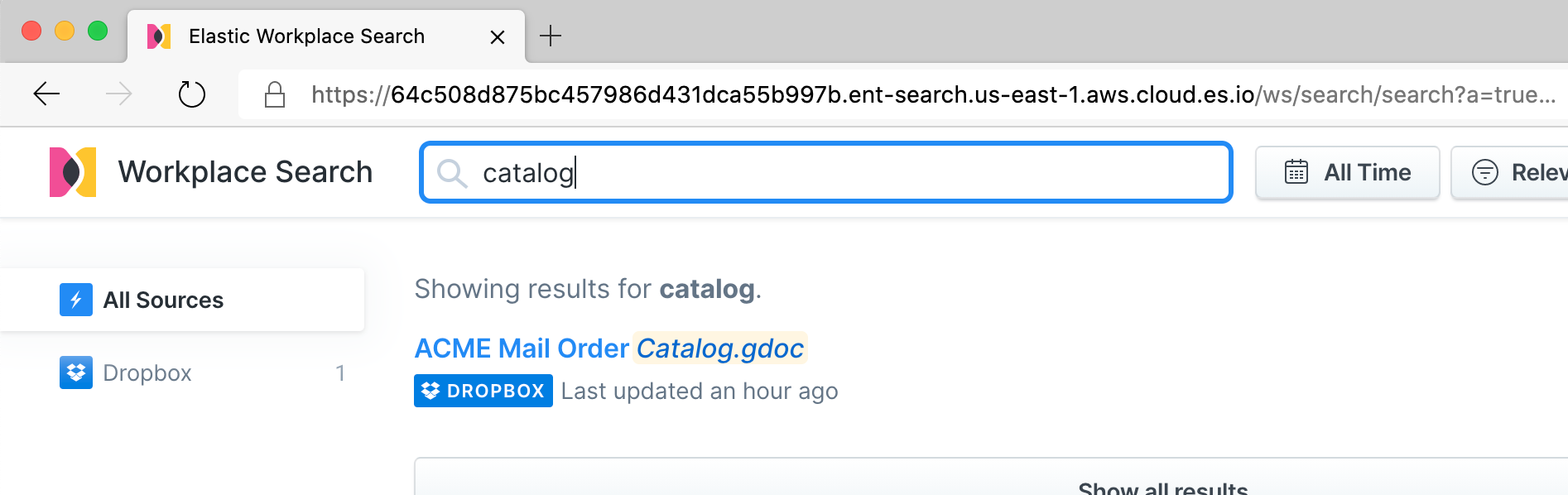Open the All Time date filter
Image resolution: width=1568 pixels, height=495 pixels.
[1347, 172]
